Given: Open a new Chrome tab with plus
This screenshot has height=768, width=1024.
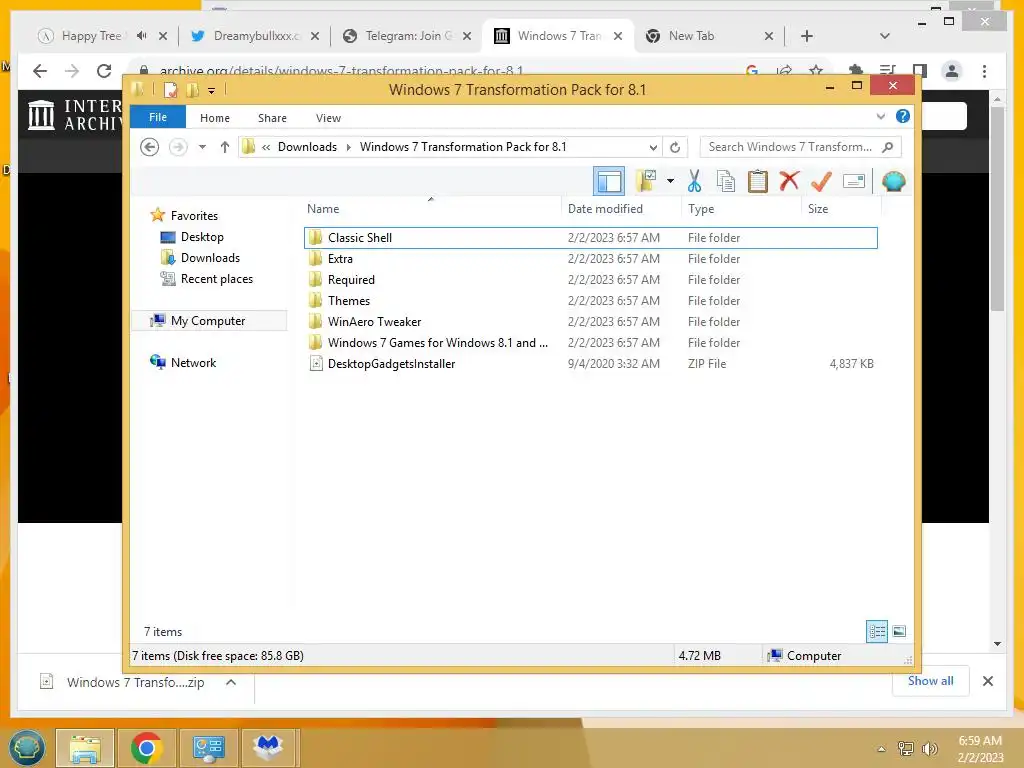Looking at the screenshot, I should pos(807,36).
